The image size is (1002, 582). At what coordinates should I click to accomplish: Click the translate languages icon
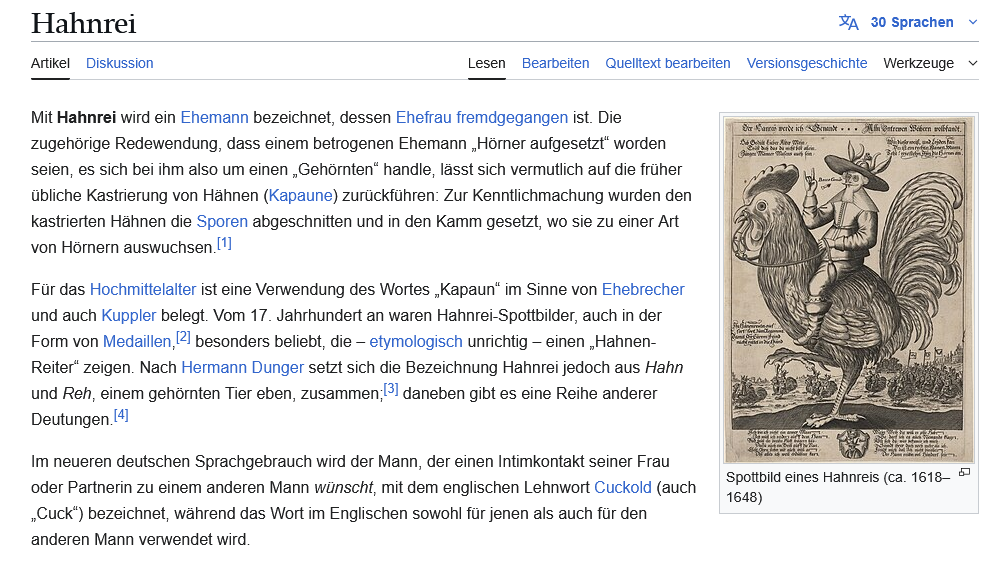849,22
